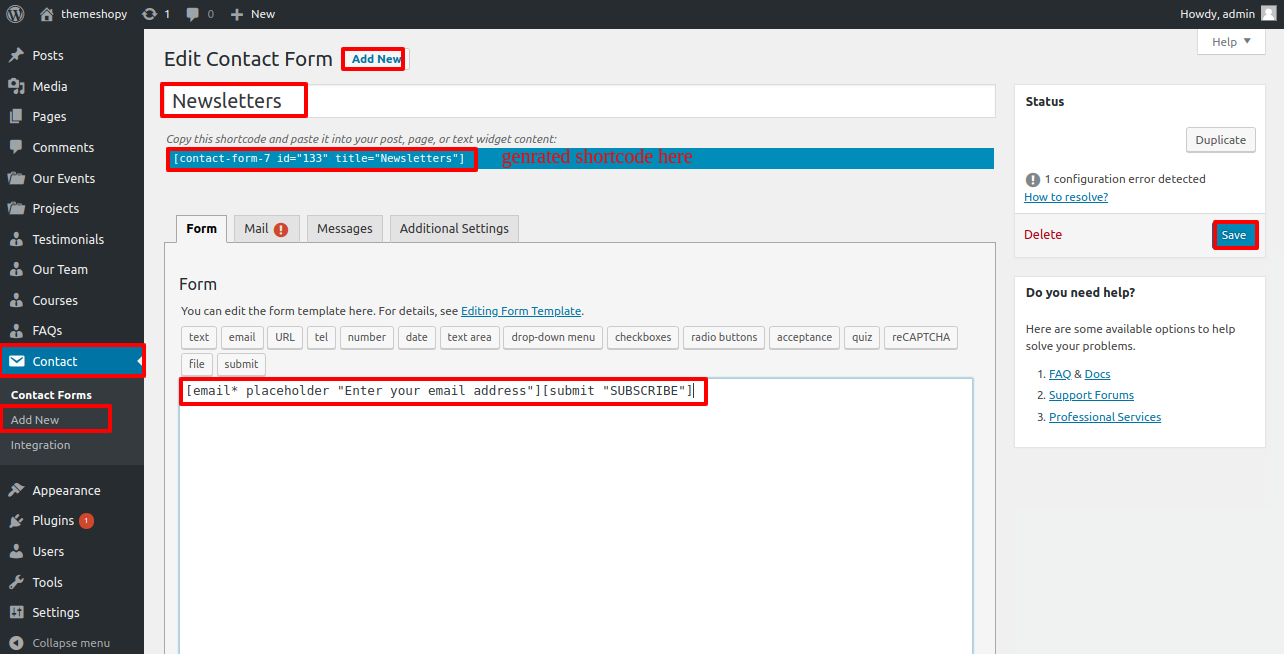Click the admin avatar icon
Viewport: 1284px width, 654px height.
coord(1268,14)
